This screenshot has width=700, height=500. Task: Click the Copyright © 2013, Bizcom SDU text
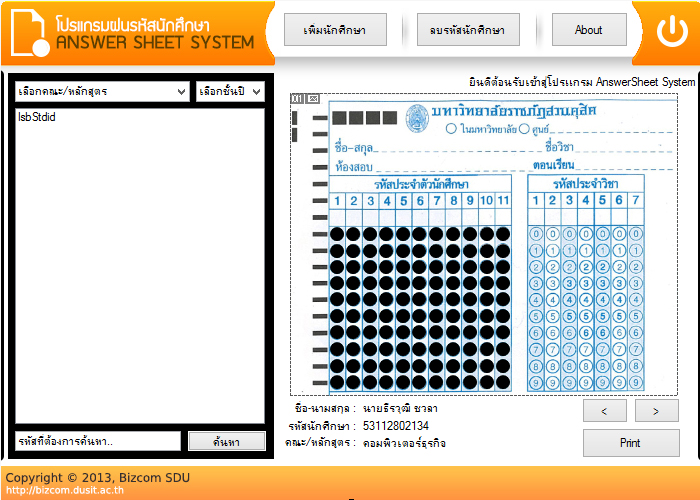coord(98,478)
